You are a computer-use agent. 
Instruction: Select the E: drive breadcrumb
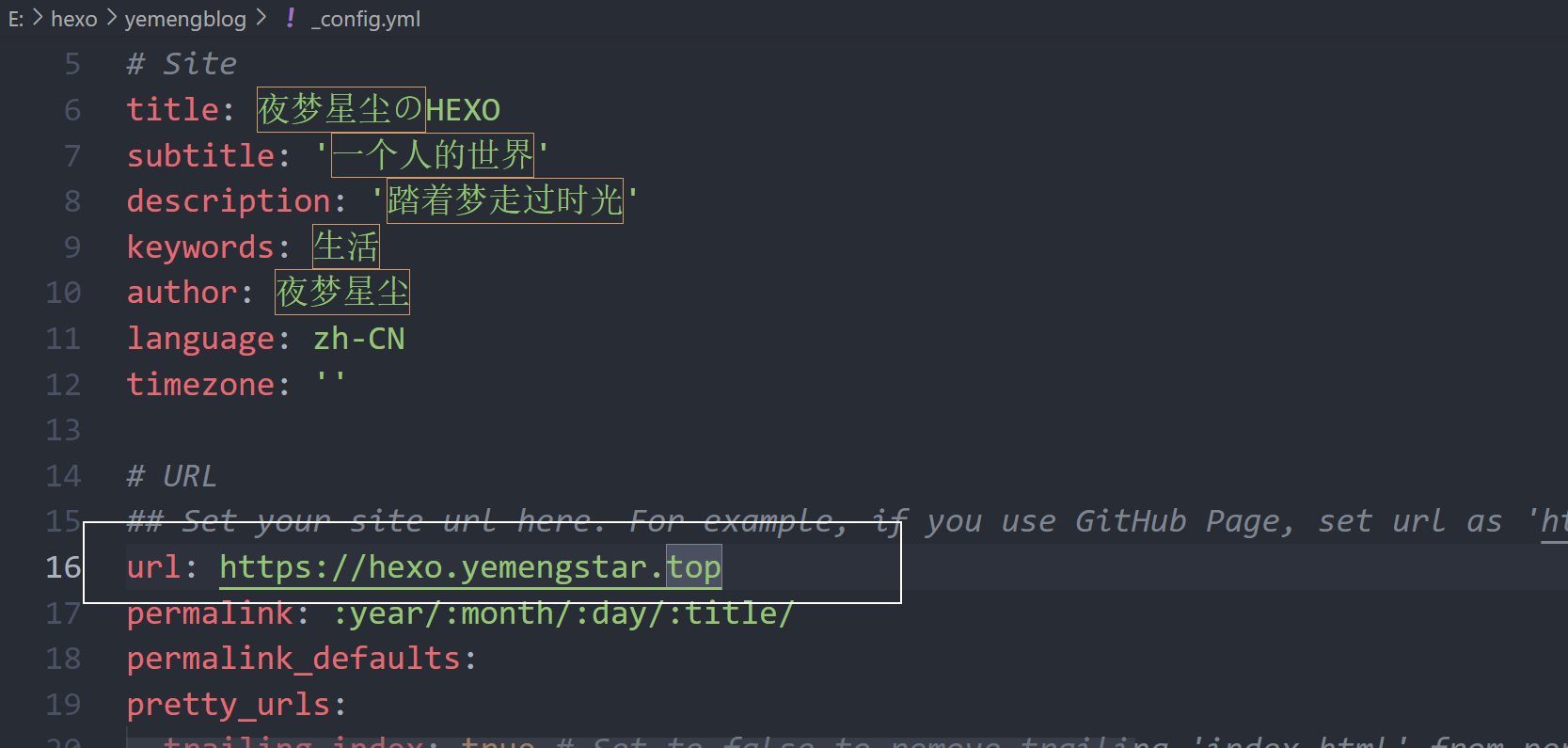point(16,19)
